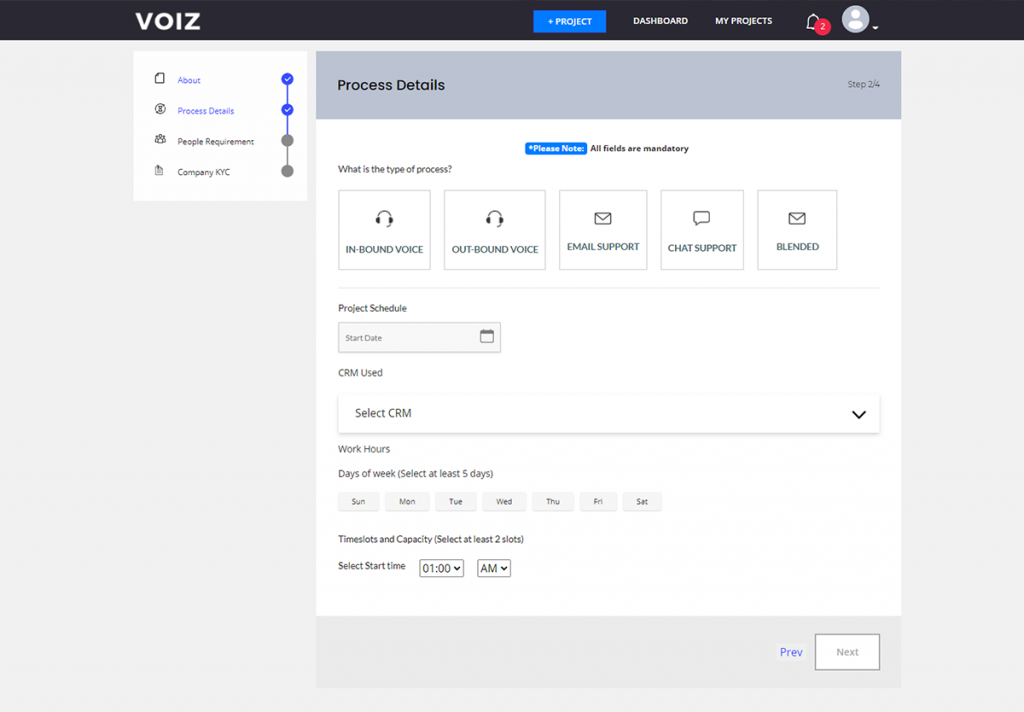Go to People Requirement step
Viewport: 1024px width, 712px height.
coord(216,141)
